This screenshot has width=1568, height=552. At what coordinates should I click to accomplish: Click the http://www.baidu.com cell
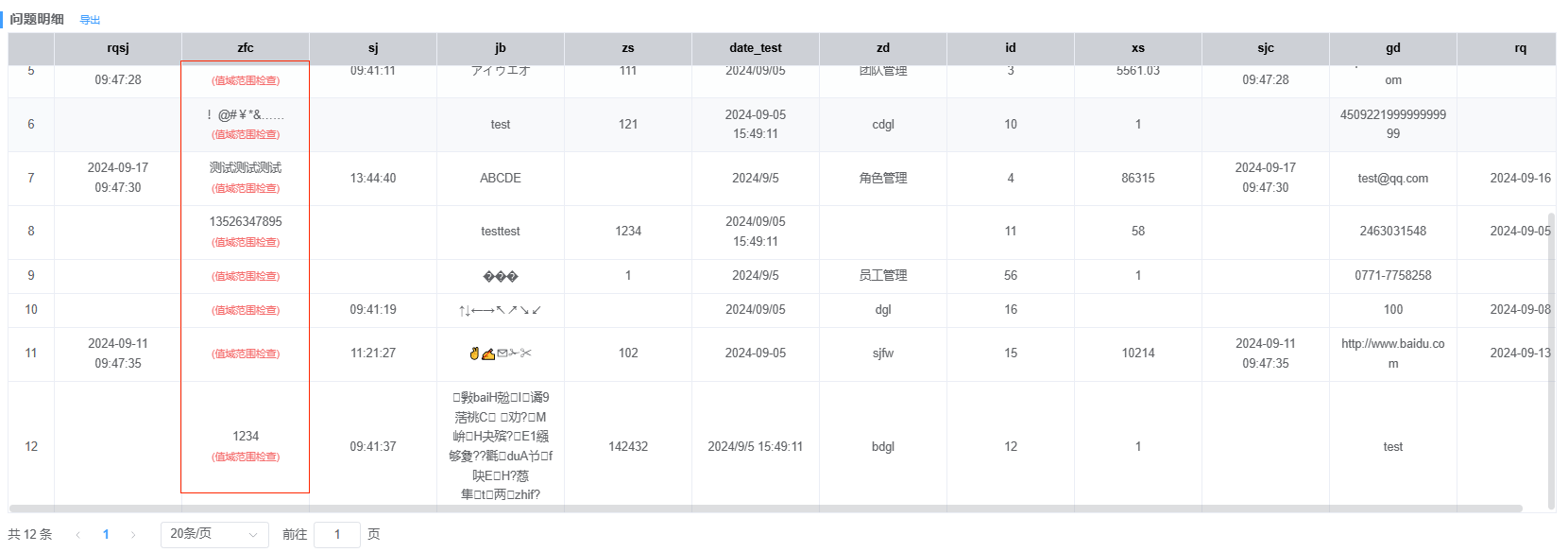[1393, 354]
